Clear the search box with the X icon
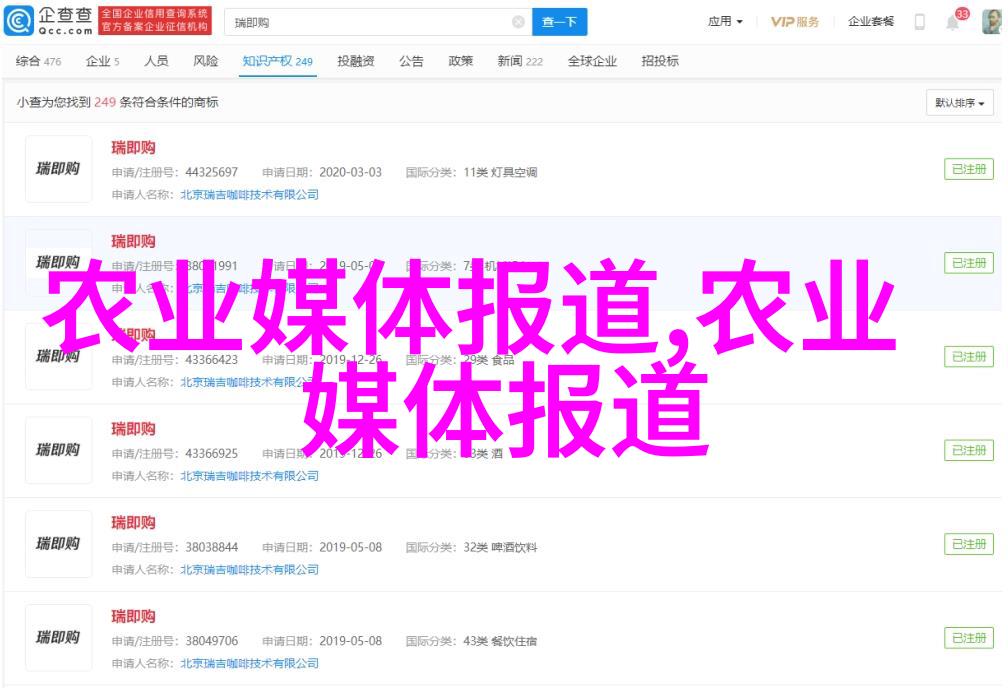Image resolution: width=1008 pixels, height=692 pixels. (x=518, y=23)
